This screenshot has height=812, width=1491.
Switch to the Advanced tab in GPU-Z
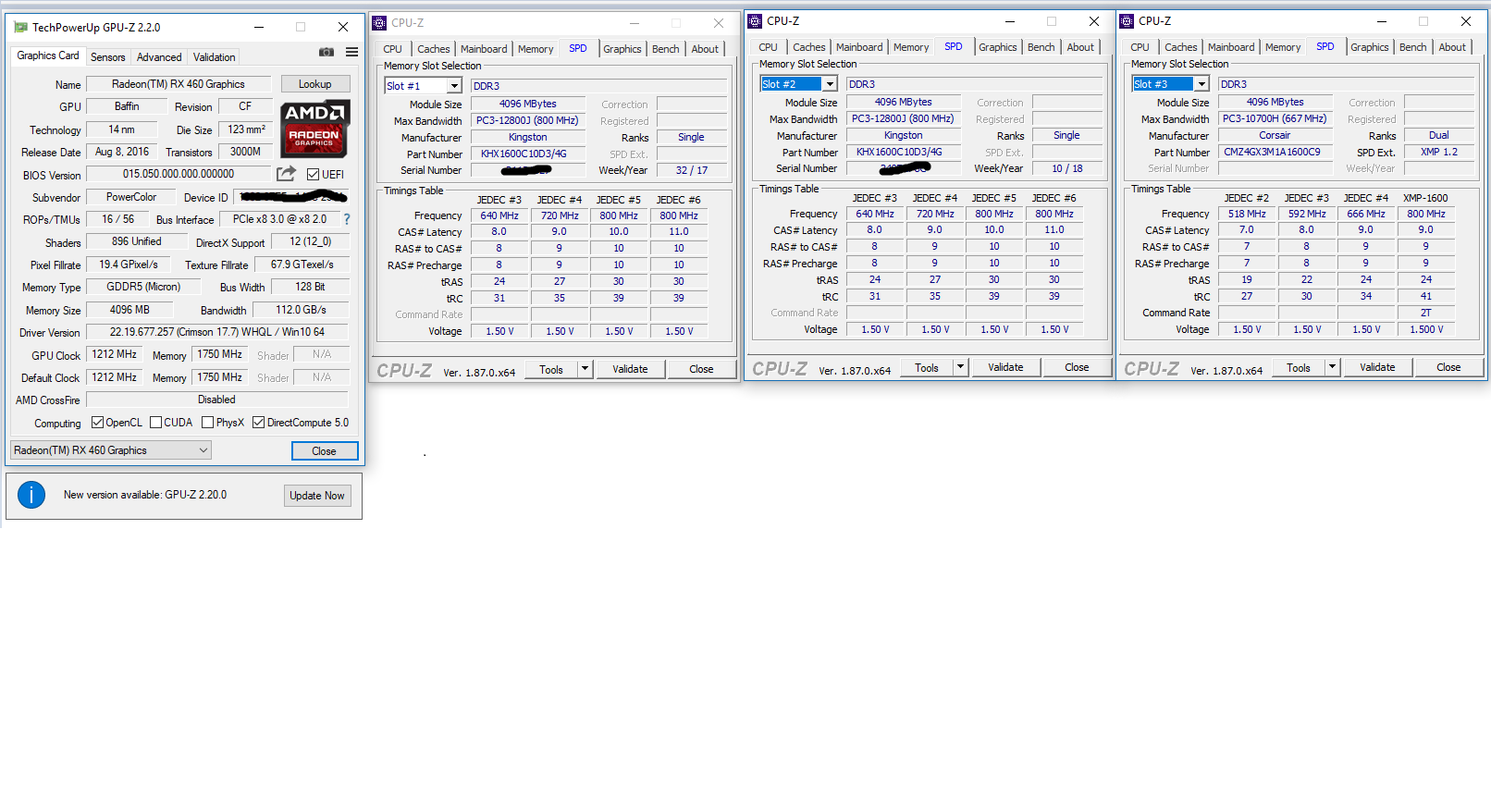[159, 57]
